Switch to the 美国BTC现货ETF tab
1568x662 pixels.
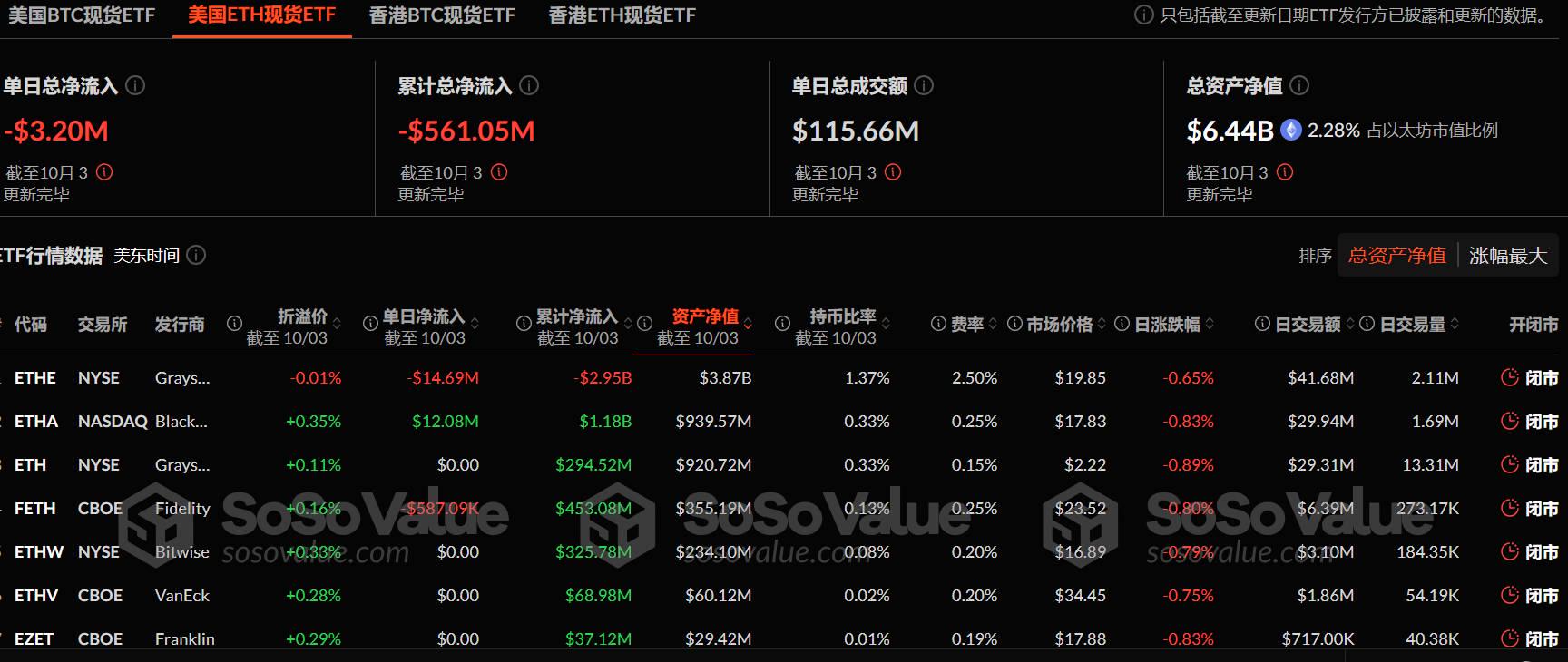(82, 15)
